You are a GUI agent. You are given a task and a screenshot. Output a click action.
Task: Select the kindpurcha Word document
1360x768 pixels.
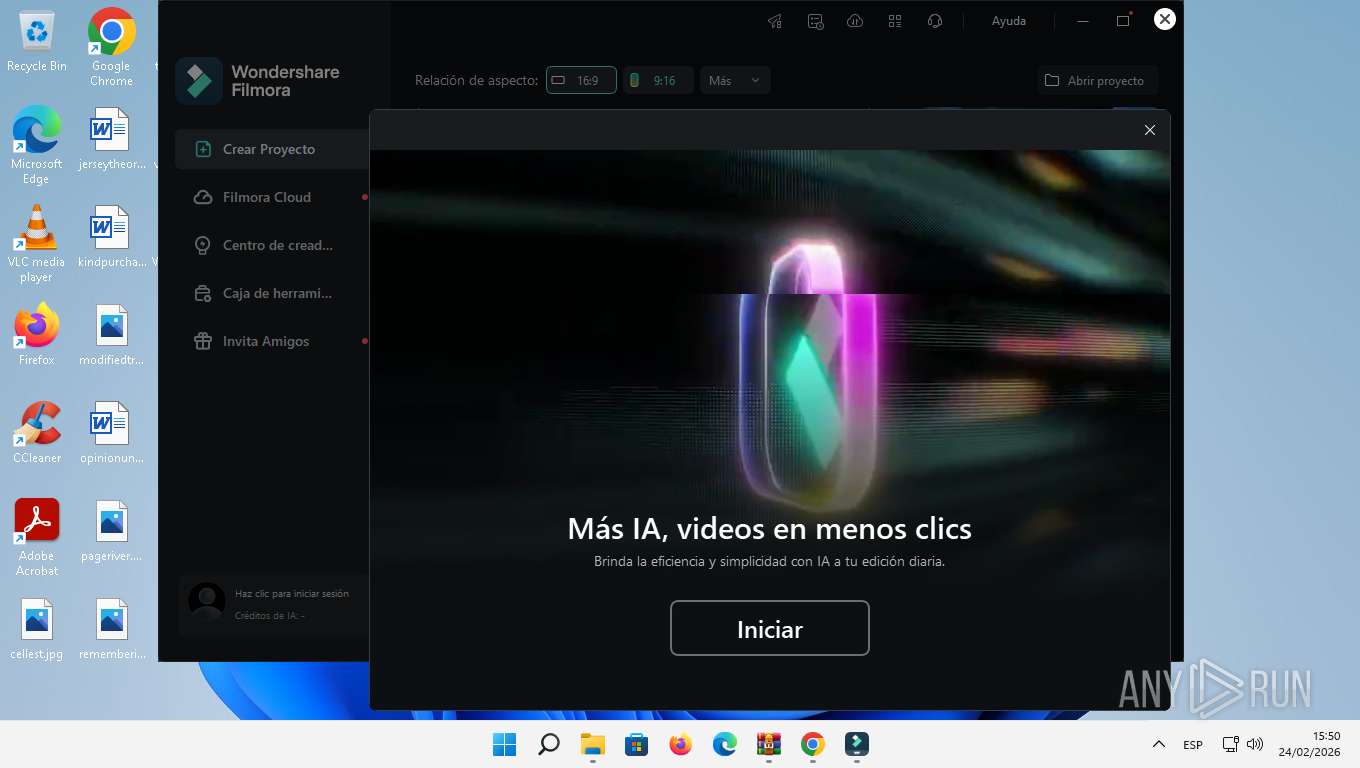click(111, 237)
